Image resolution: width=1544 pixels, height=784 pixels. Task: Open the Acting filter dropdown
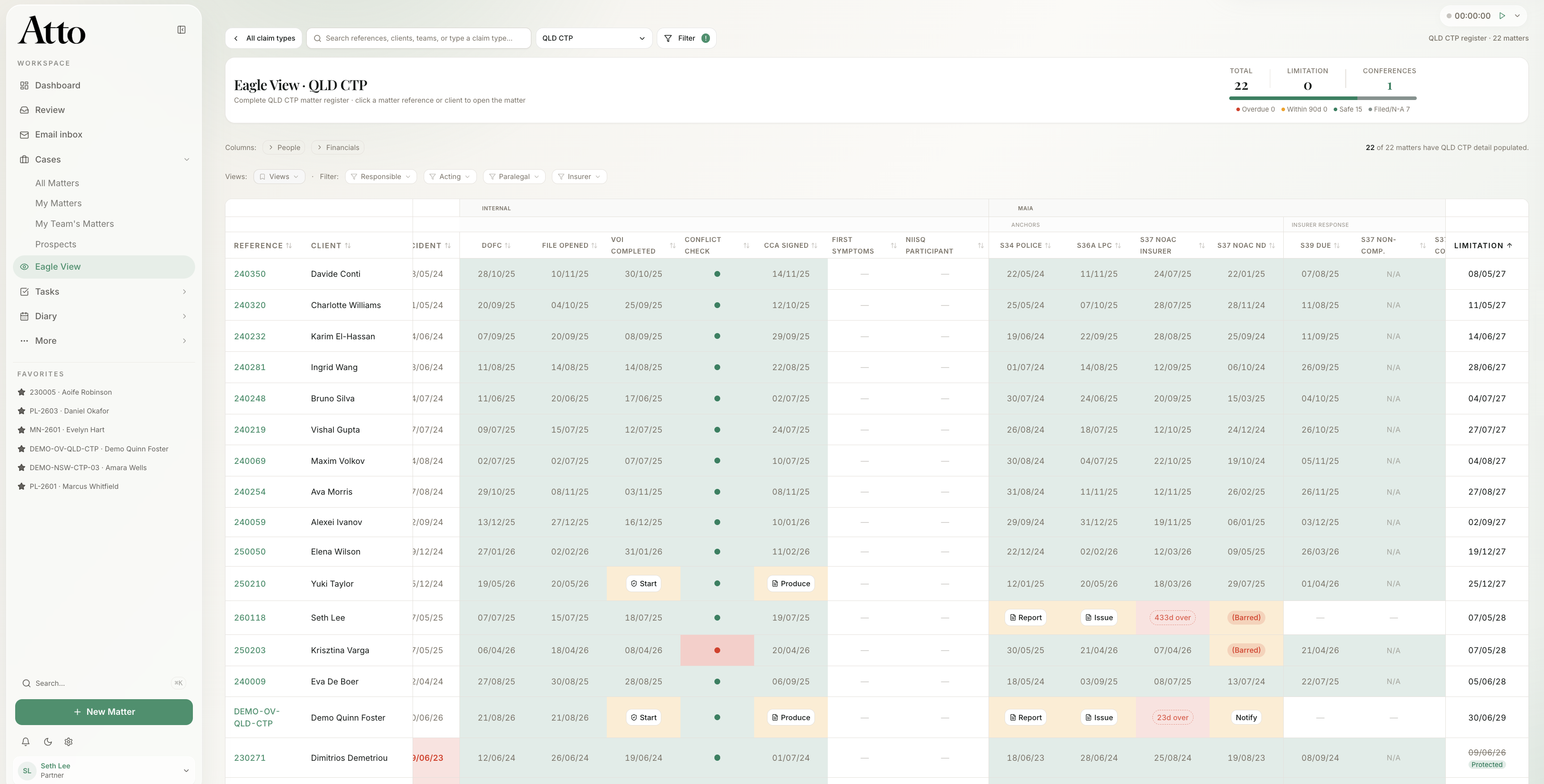pyautogui.click(x=450, y=177)
